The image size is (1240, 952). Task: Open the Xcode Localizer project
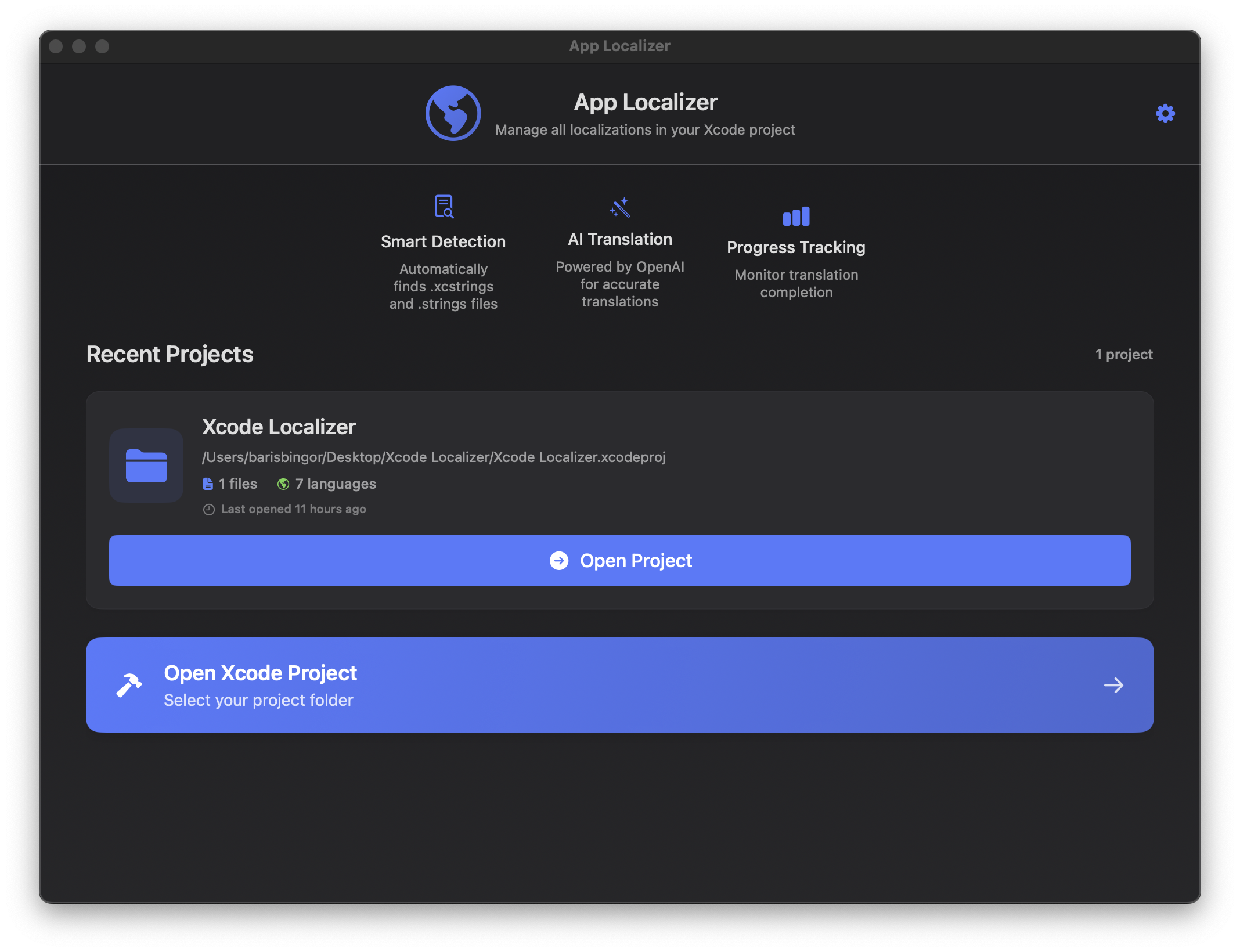[620, 560]
